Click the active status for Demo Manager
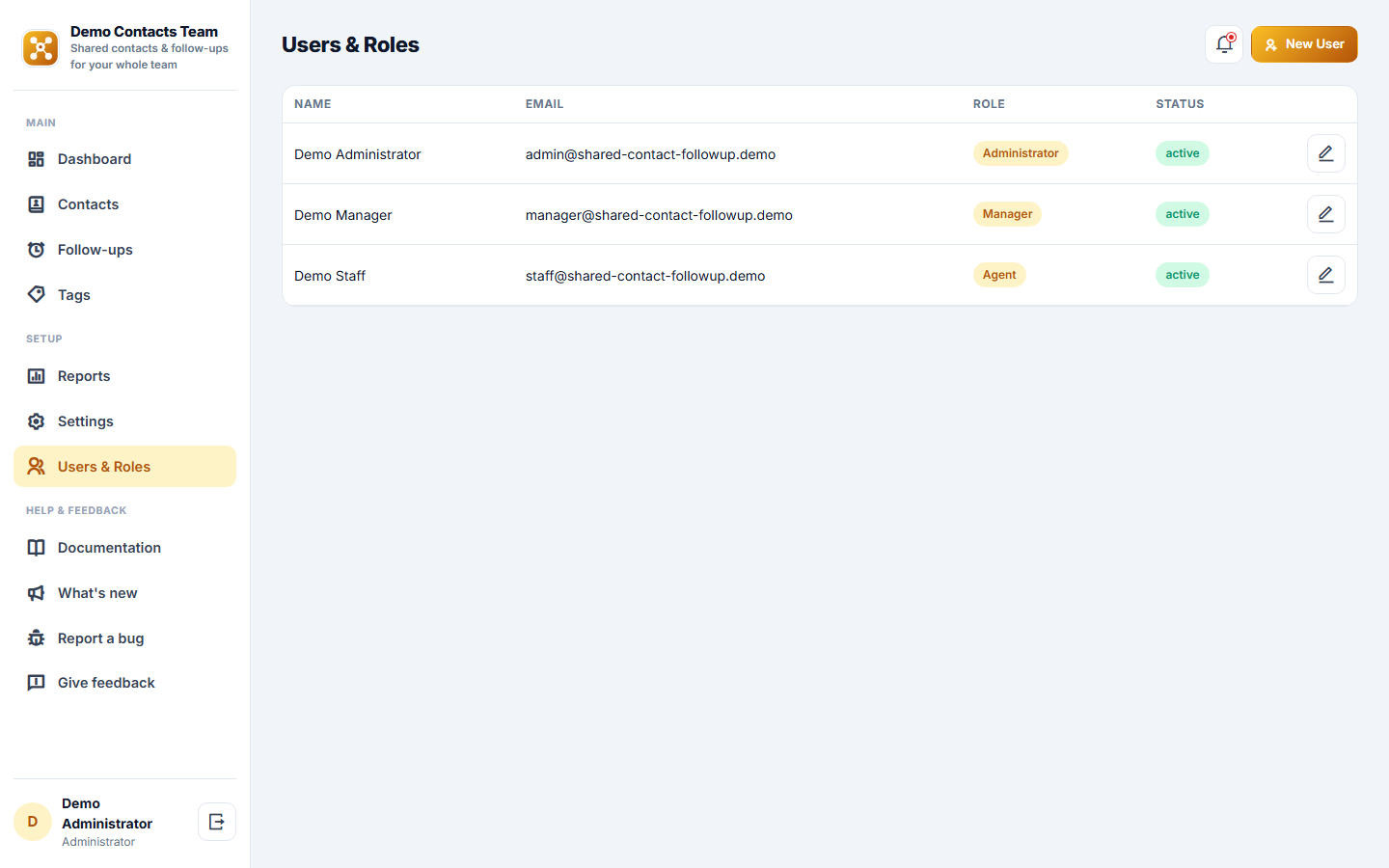Screen dimensions: 1389x868 pos(1183,214)
